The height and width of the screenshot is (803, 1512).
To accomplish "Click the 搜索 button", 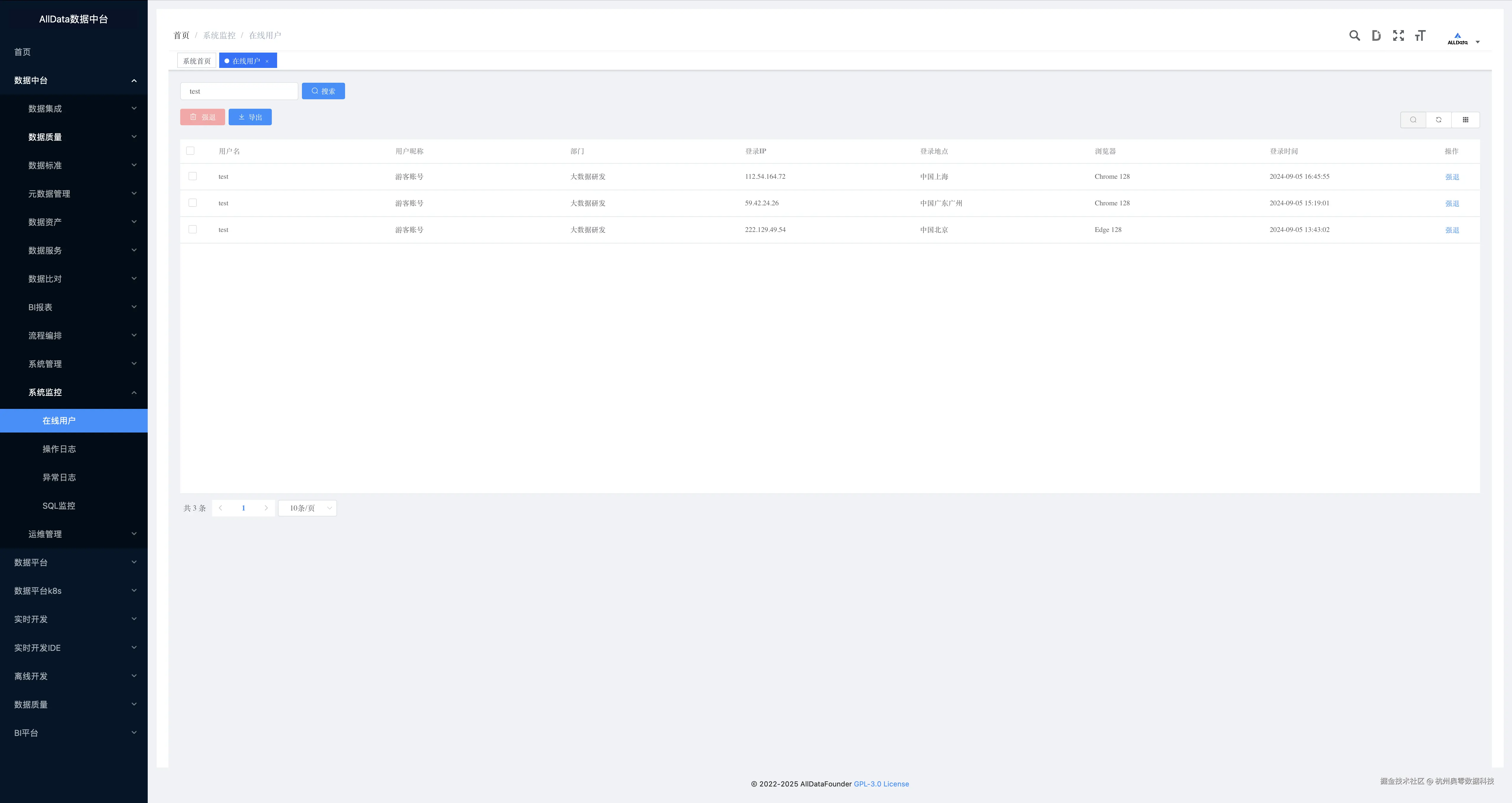I will click(323, 91).
